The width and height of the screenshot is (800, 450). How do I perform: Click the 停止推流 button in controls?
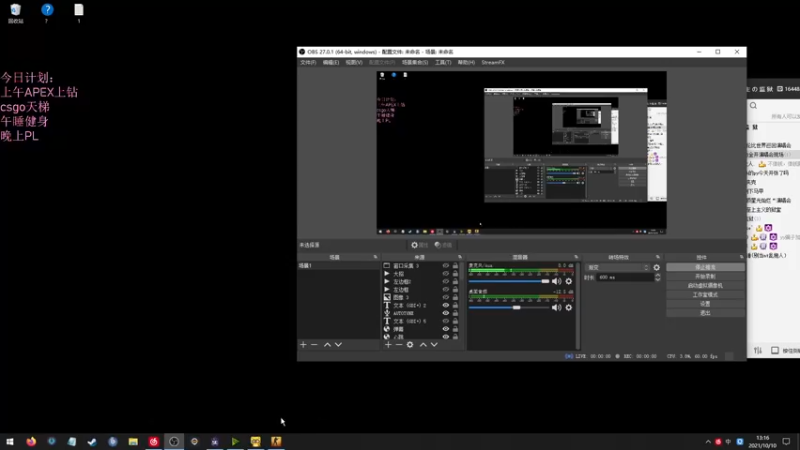click(x=705, y=267)
